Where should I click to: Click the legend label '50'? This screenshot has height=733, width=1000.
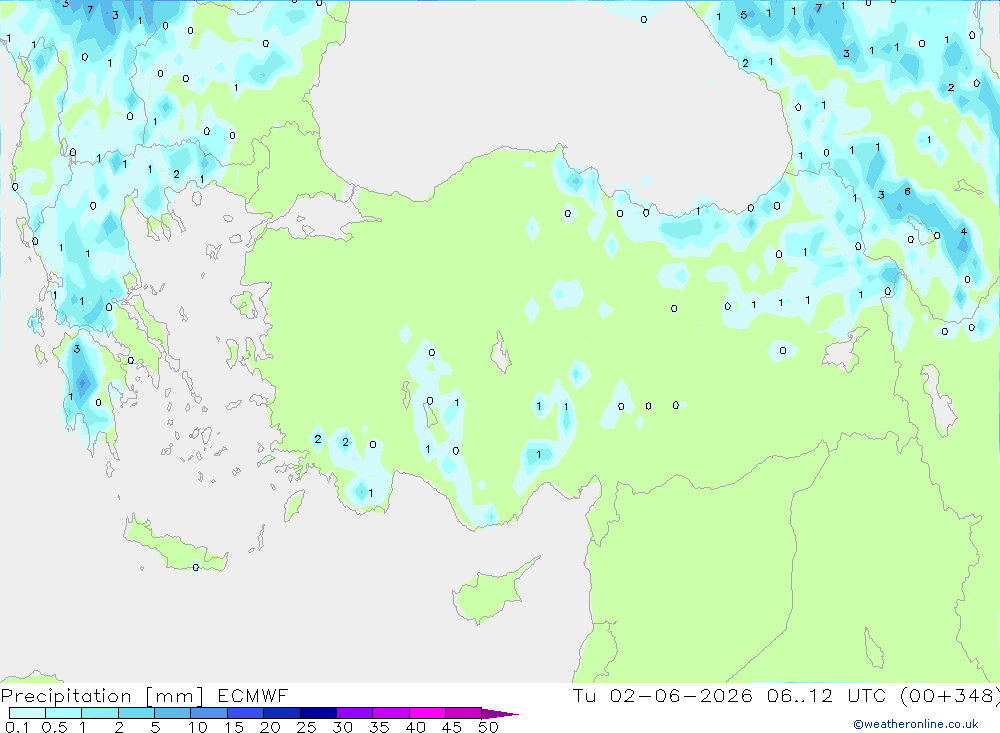coord(488,727)
